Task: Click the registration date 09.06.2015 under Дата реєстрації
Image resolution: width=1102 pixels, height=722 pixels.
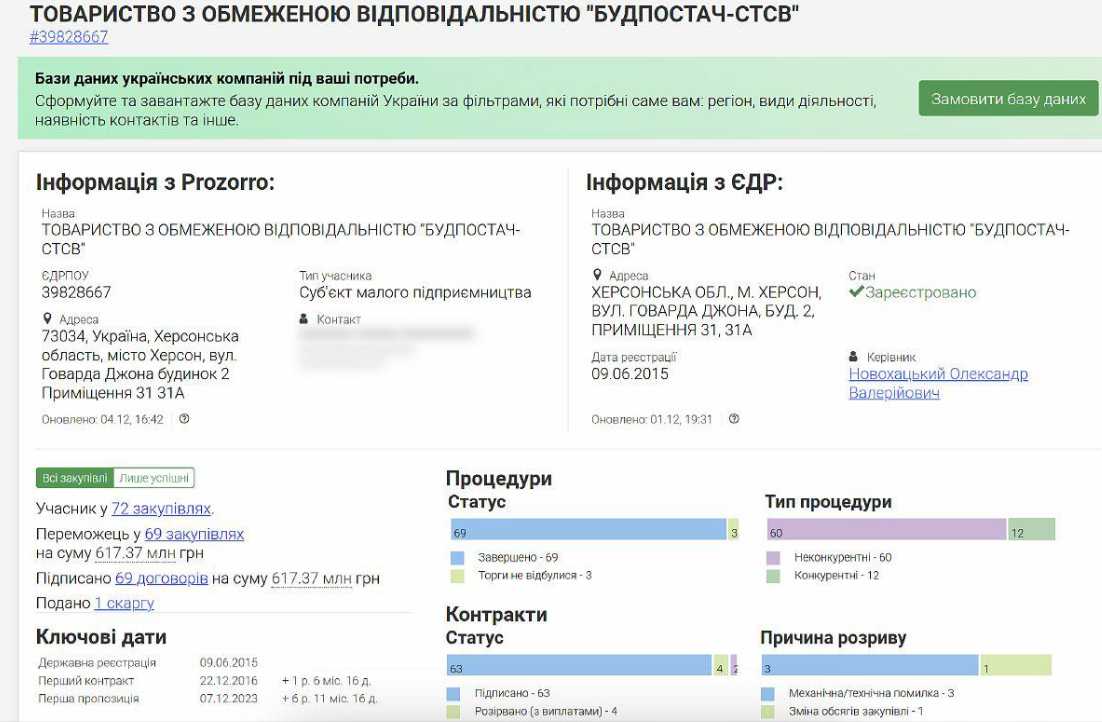Action: coord(630,374)
